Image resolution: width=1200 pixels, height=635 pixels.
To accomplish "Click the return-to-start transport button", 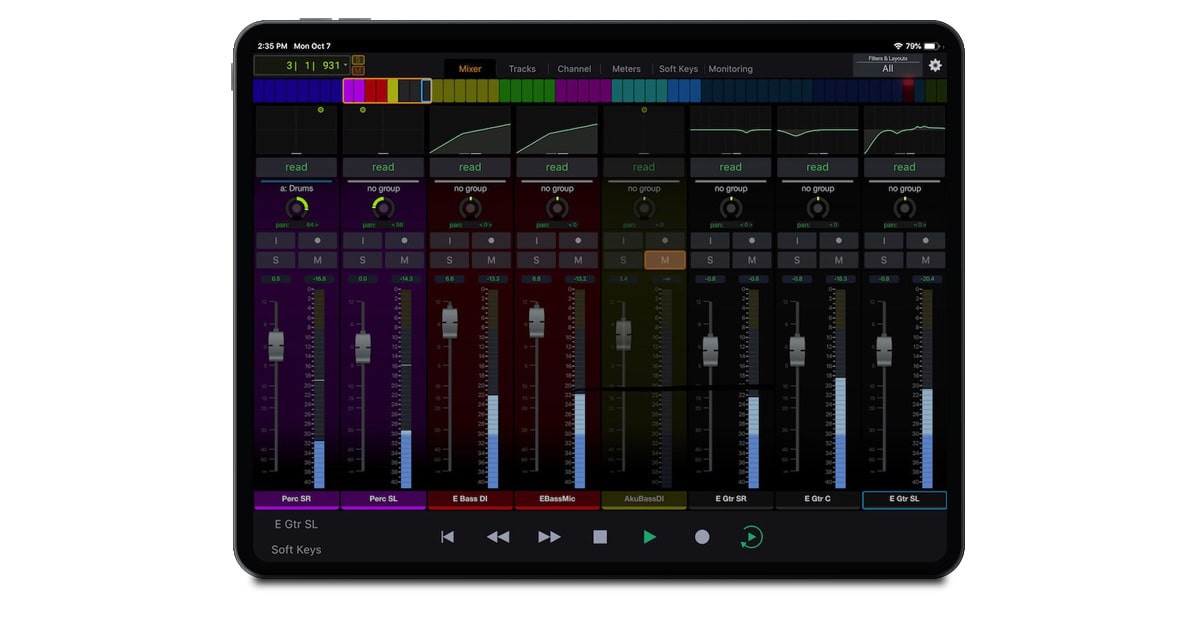I will pyautogui.click(x=447, y=537).
